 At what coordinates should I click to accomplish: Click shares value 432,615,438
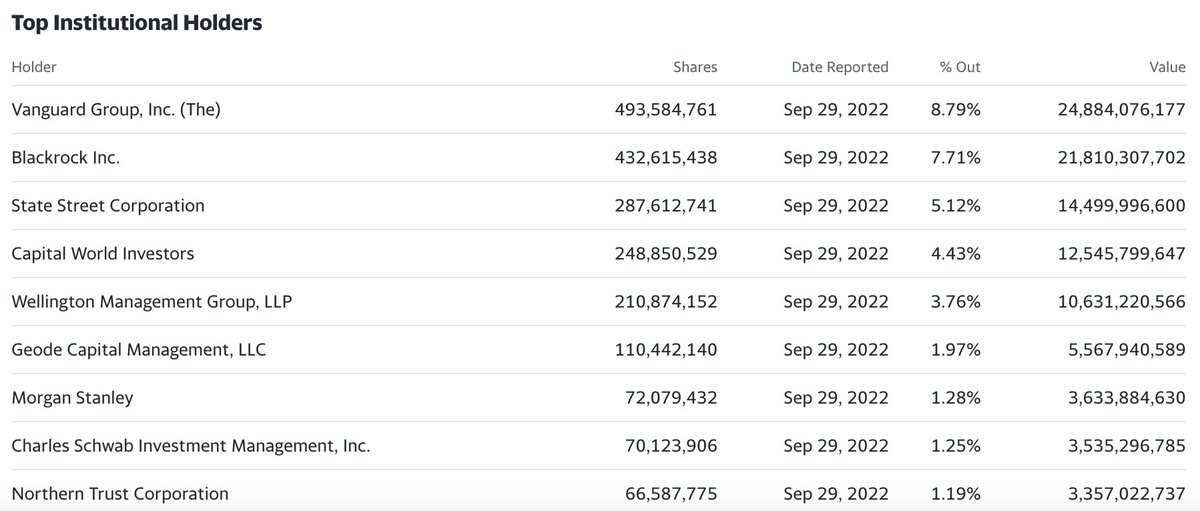click(666, 158)
